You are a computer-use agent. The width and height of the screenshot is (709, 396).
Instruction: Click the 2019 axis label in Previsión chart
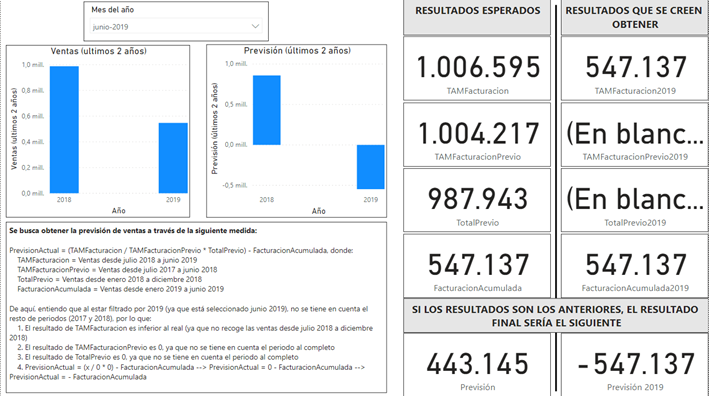tap(370, 199)
